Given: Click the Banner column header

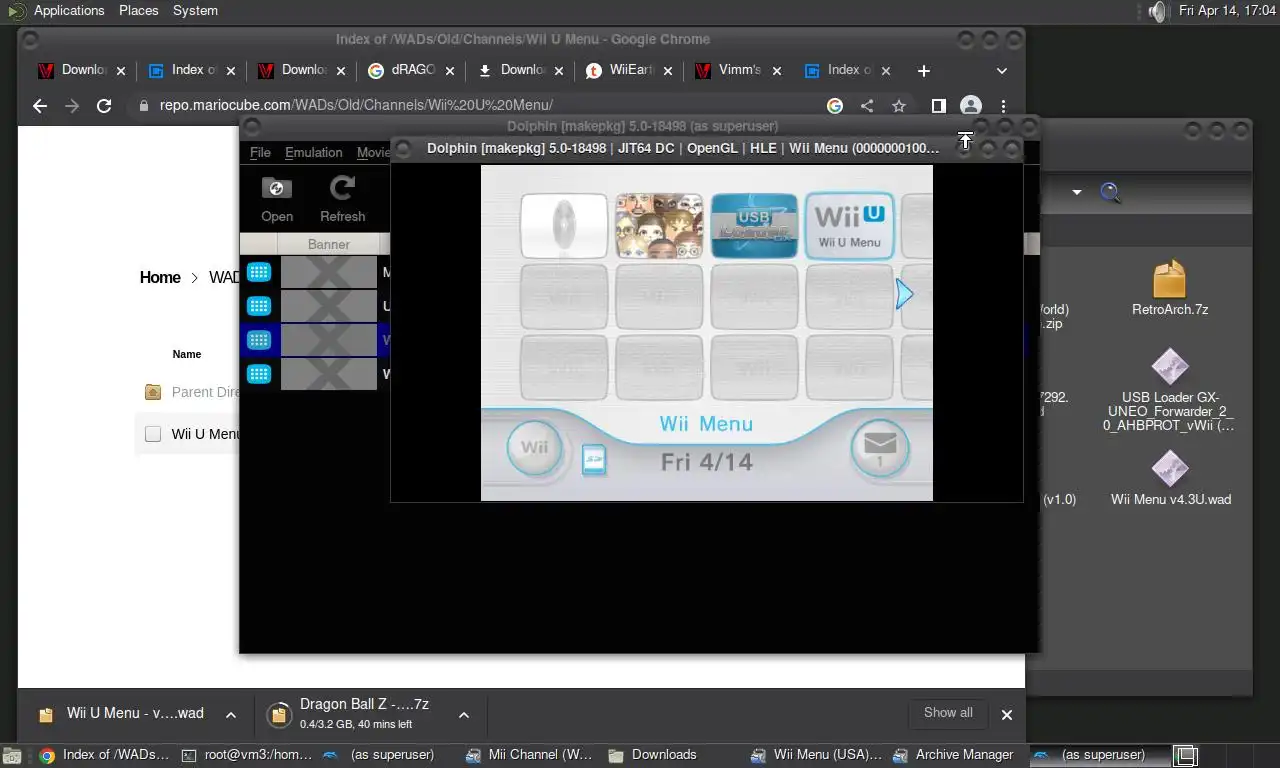Looking at the screenshot, I should (x=329, y=244).
